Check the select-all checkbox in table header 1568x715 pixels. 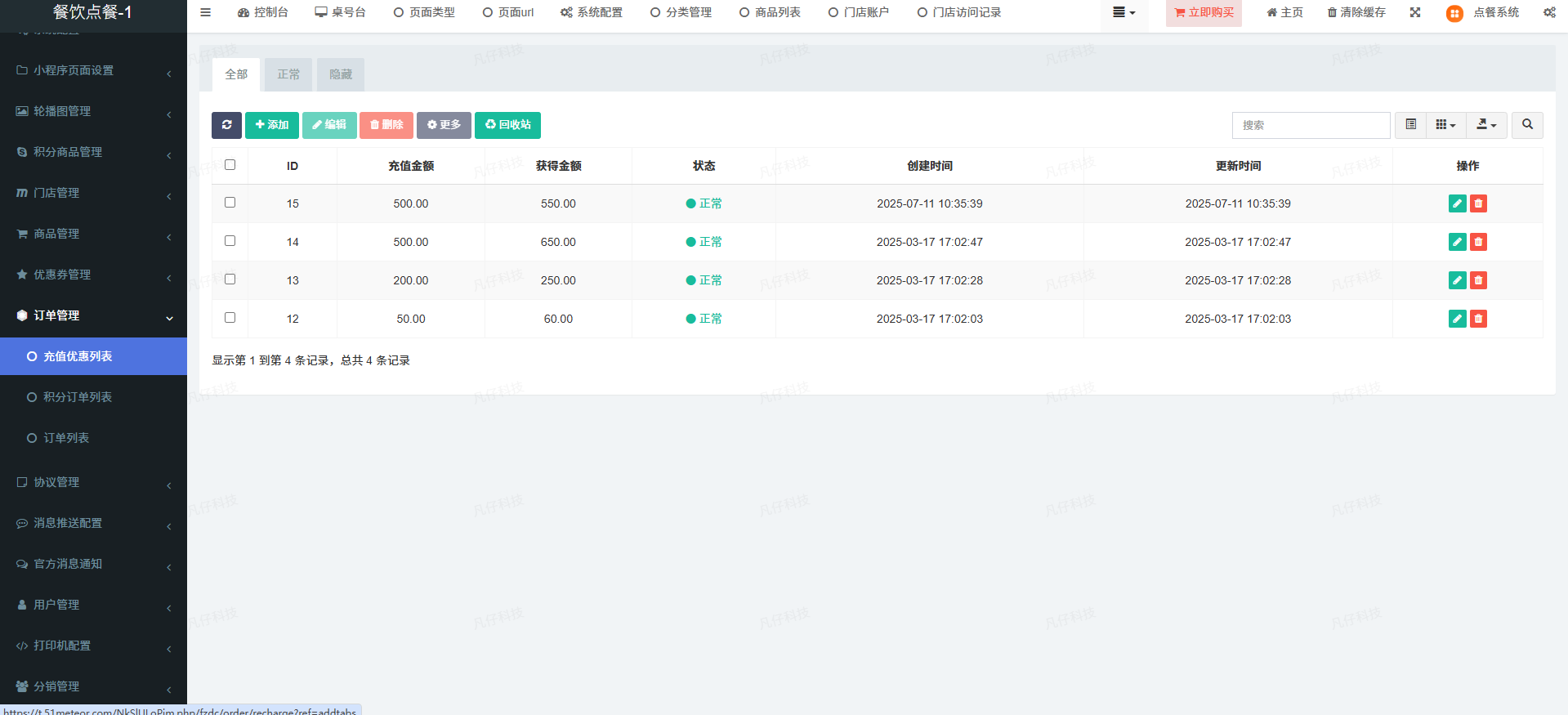click(x=230, y=165)
